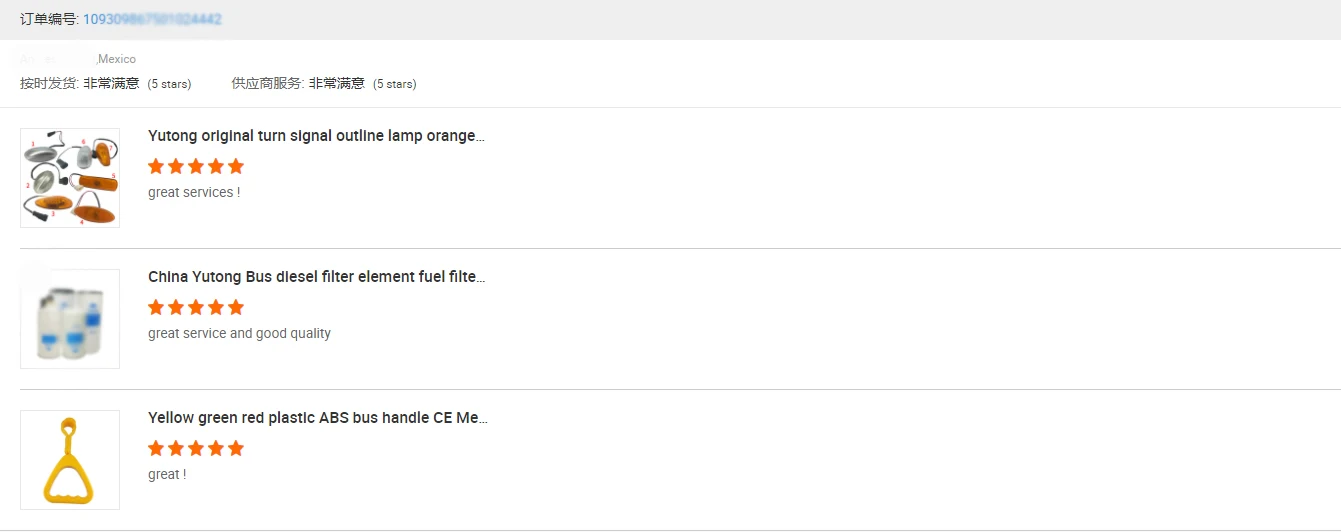Click the "great !" review comment
The width and height of the screenshot is (1341, 532).
click(167, 474)
